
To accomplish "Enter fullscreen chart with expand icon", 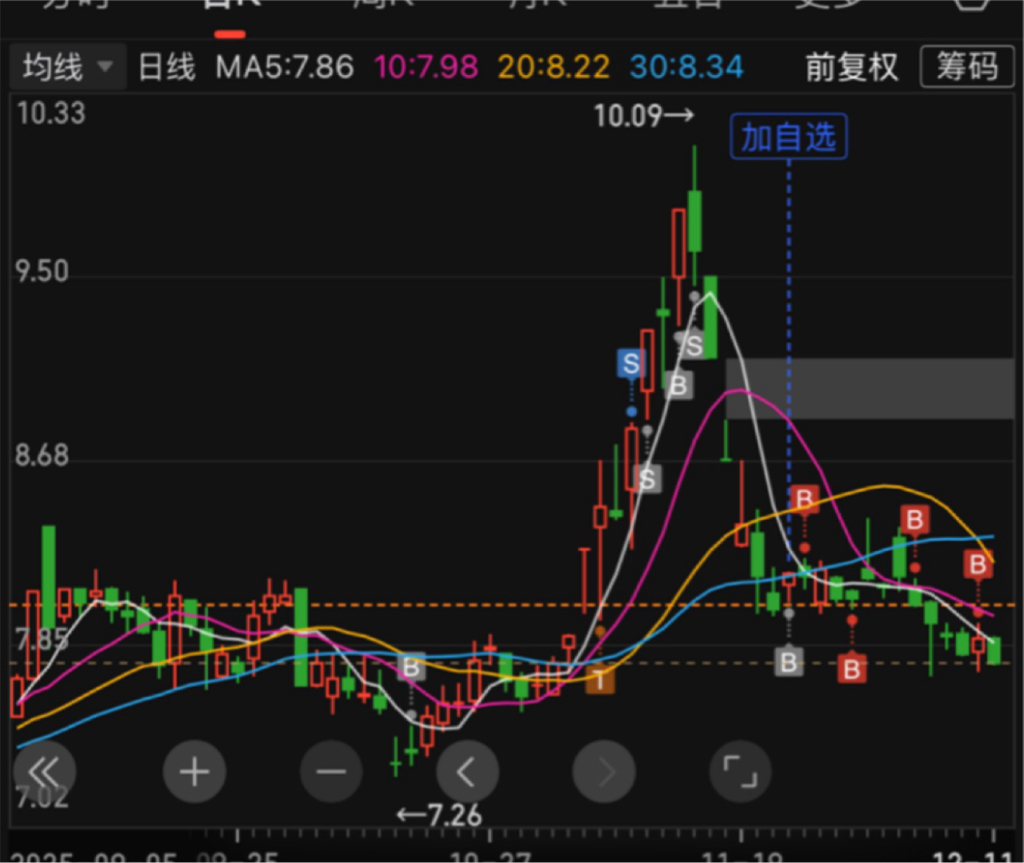I will (x=741, y=772).
